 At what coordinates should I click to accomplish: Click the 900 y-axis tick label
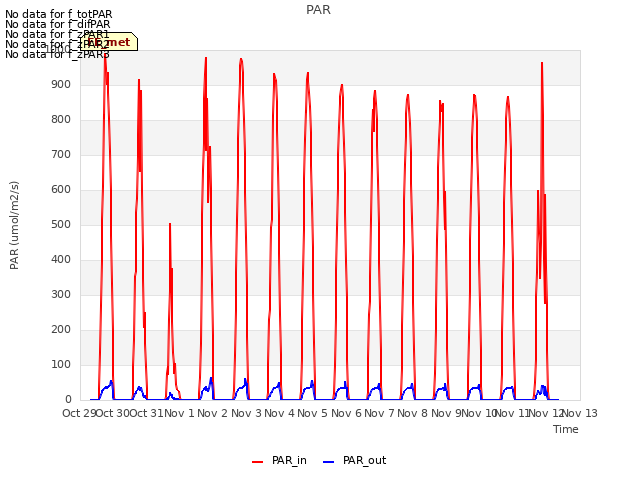[x=61, y=85]
